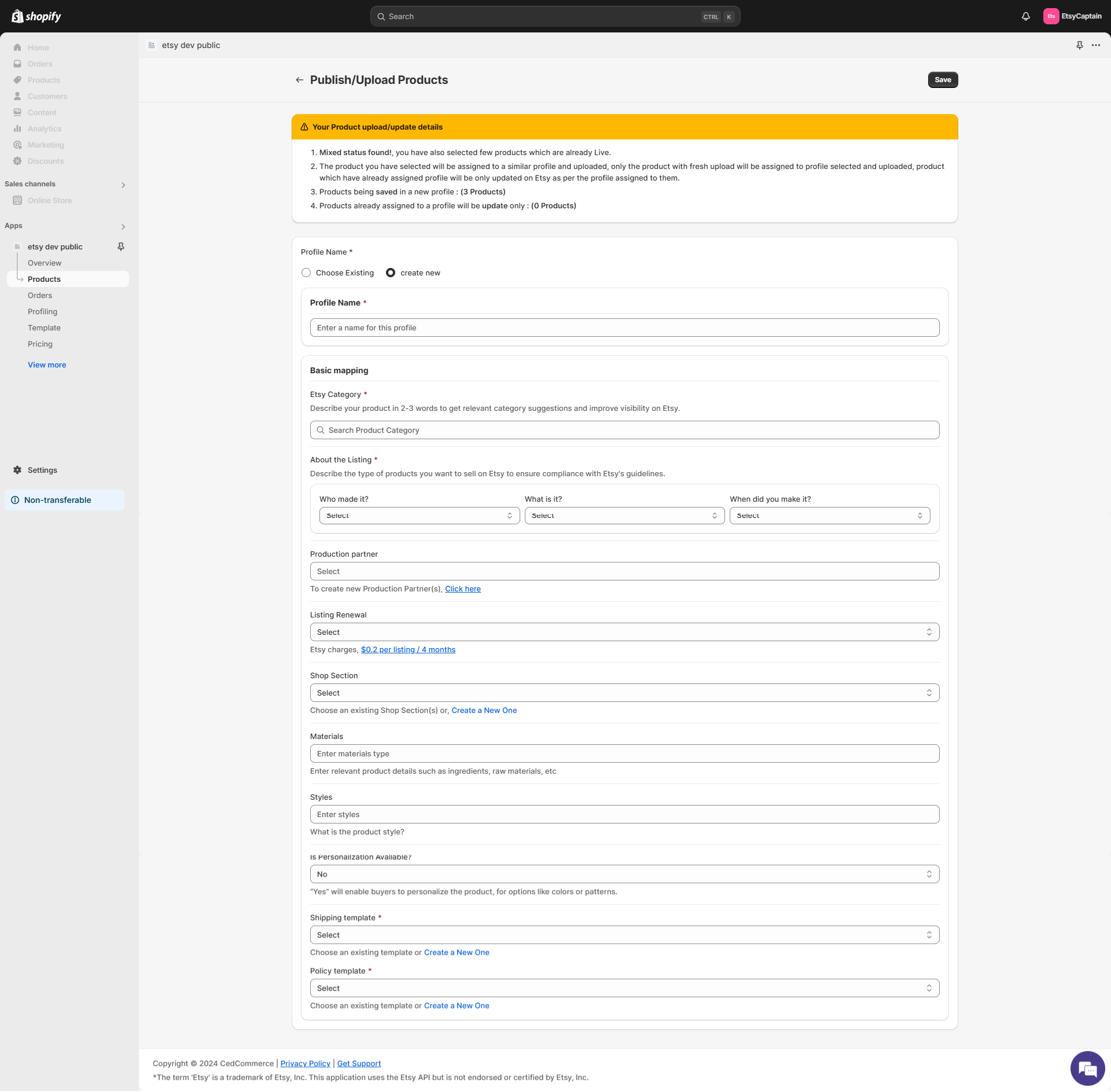
Task: Click the Production Partner Click here link
Action: click(x=463, y=589)
